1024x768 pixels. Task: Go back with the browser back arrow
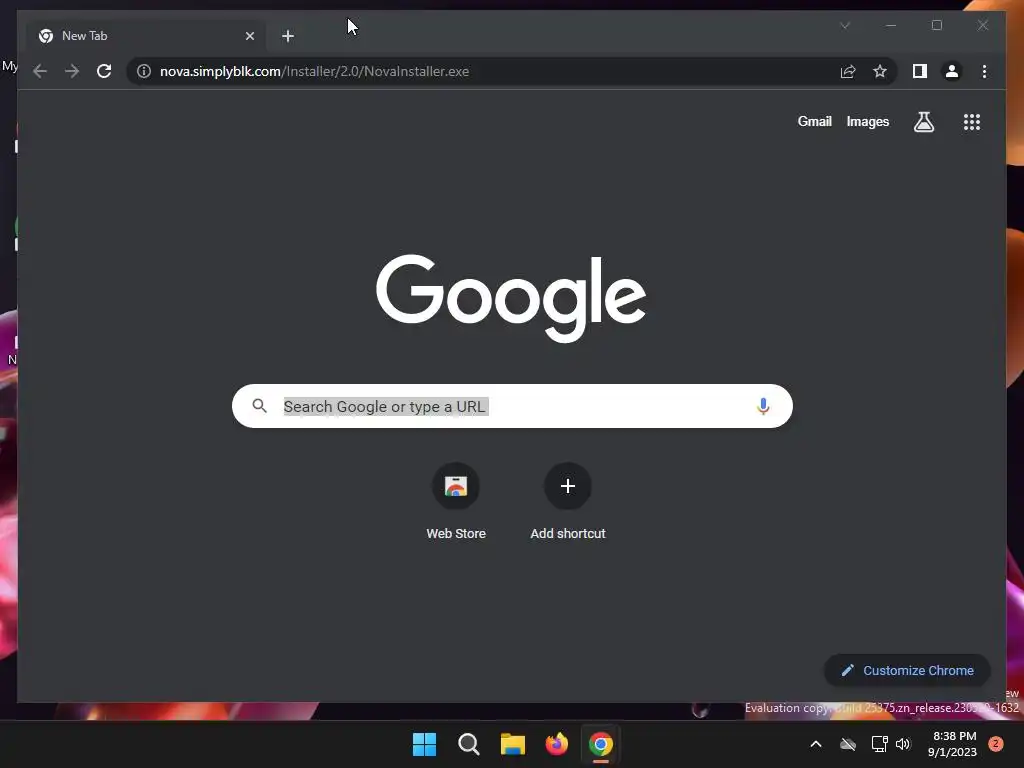pyautogui.click(x=40, y=71)
